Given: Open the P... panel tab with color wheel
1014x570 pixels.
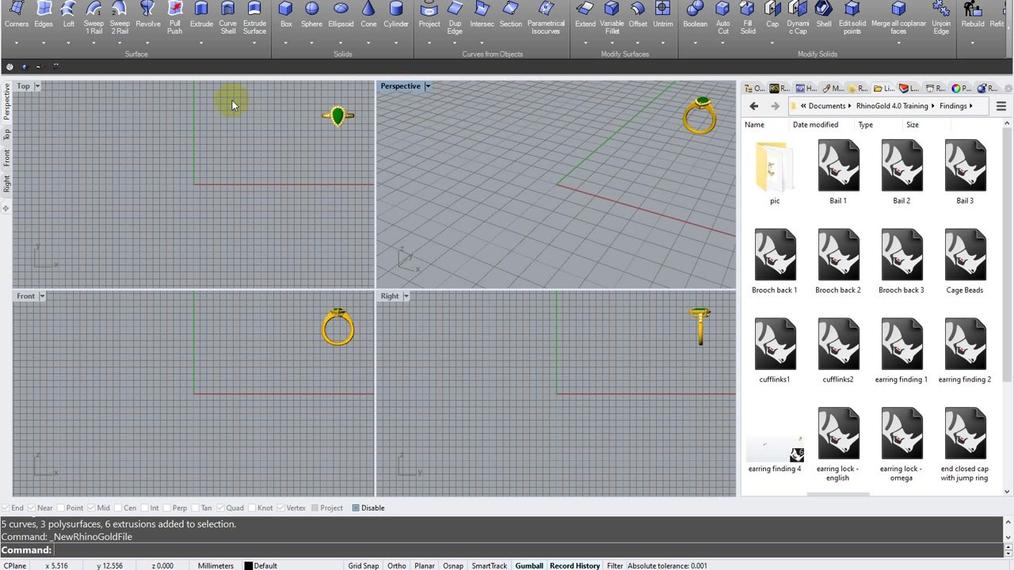Looking at the screenshot, I should point(961,88).
